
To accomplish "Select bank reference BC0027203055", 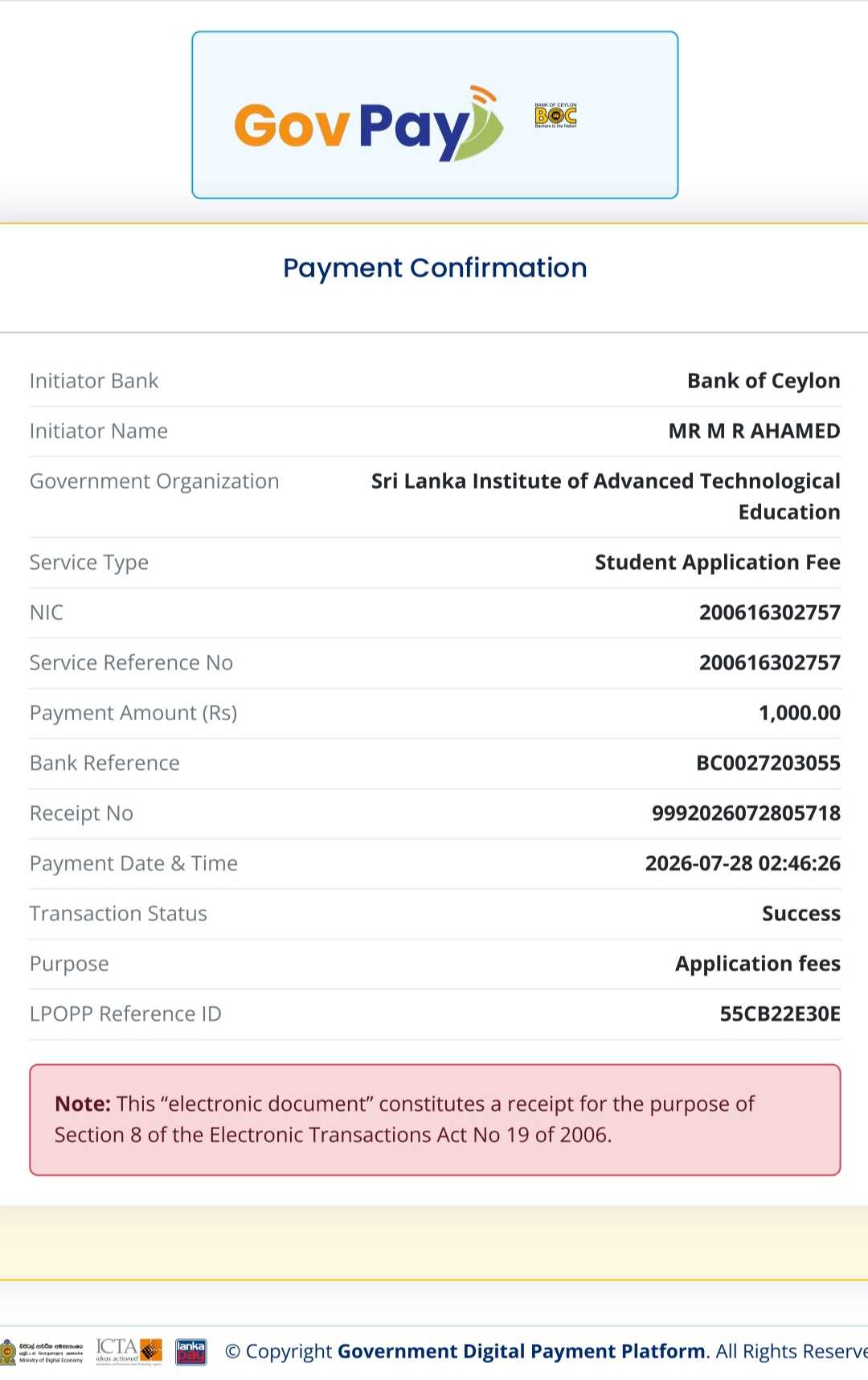I will tap(768, 764).
